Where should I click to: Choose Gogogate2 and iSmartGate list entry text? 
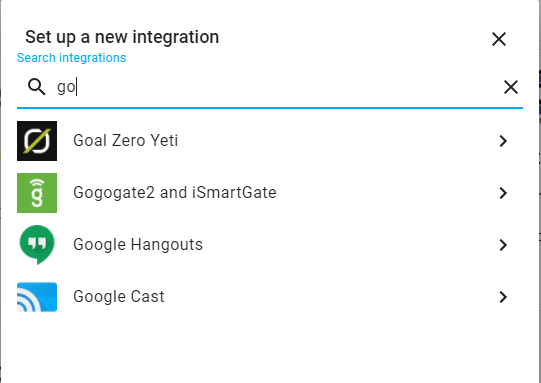pyautogui.click(x=175, y=193)
